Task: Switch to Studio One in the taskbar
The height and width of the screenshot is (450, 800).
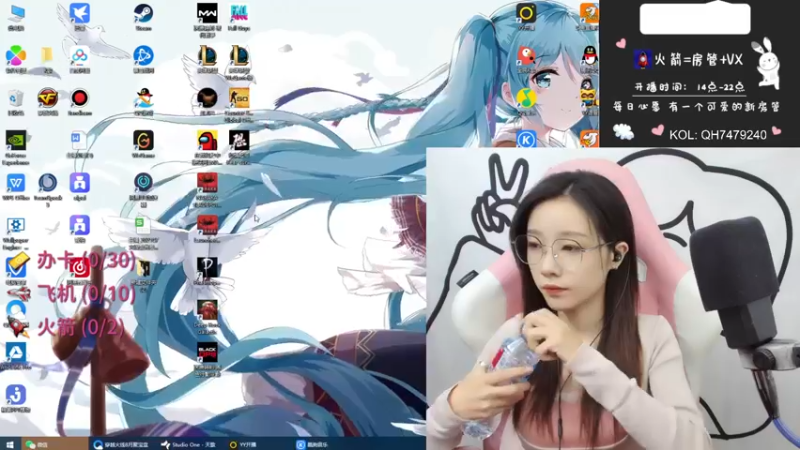Action: pos(188,444)
